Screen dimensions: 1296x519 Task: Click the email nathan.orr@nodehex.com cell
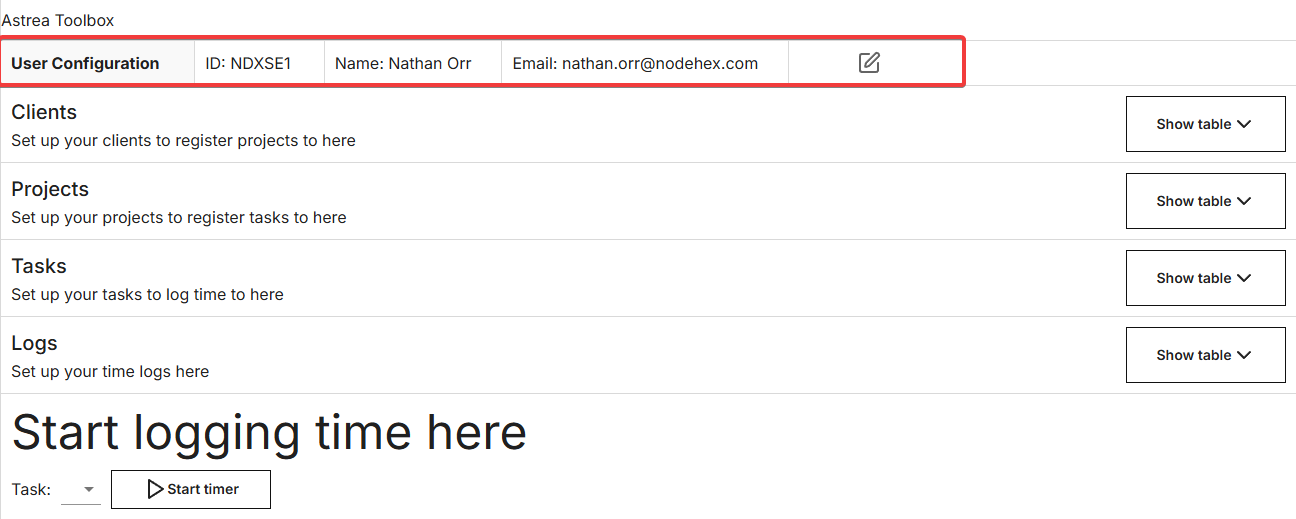635,63
